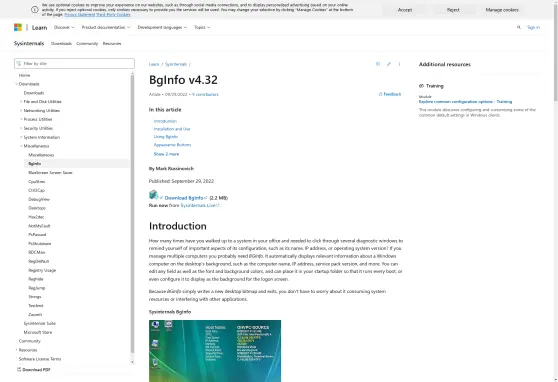The height and width of the screenshot is (382, 558).
Task: Click the BgInfo download package icon
Action: [x=153, y=195]
